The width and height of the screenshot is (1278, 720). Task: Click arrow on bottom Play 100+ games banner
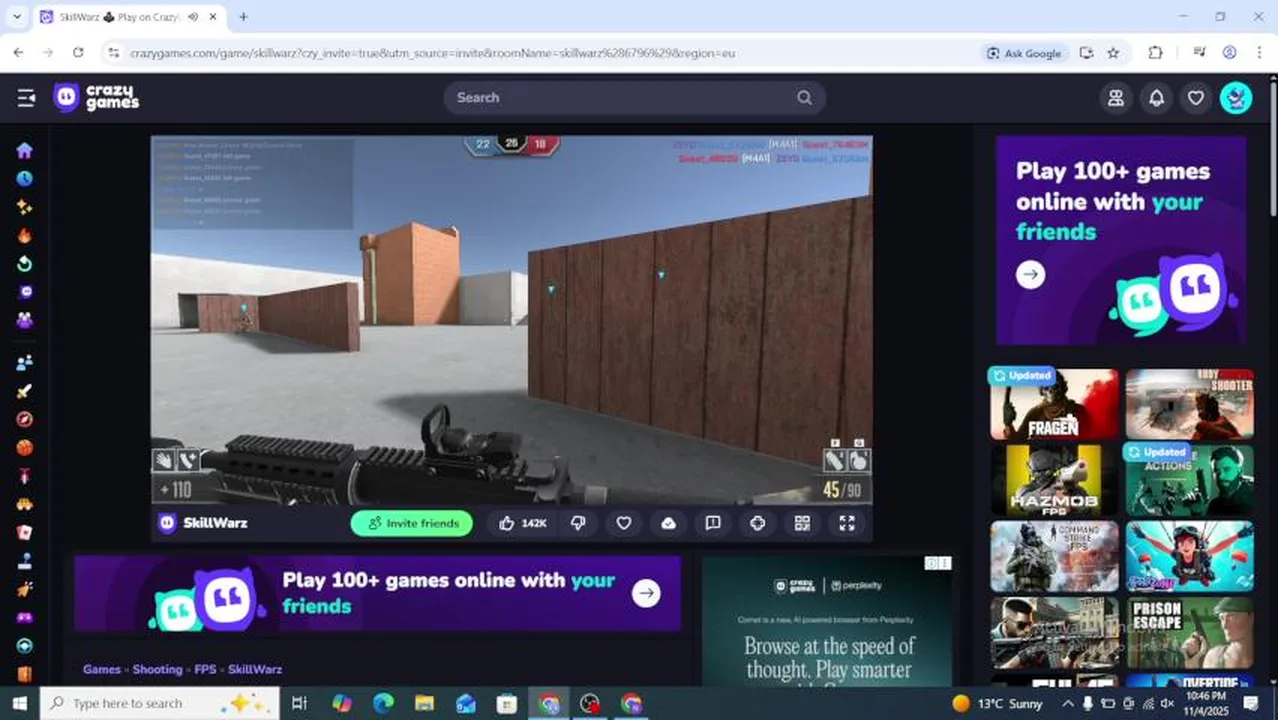pos(646,593)
